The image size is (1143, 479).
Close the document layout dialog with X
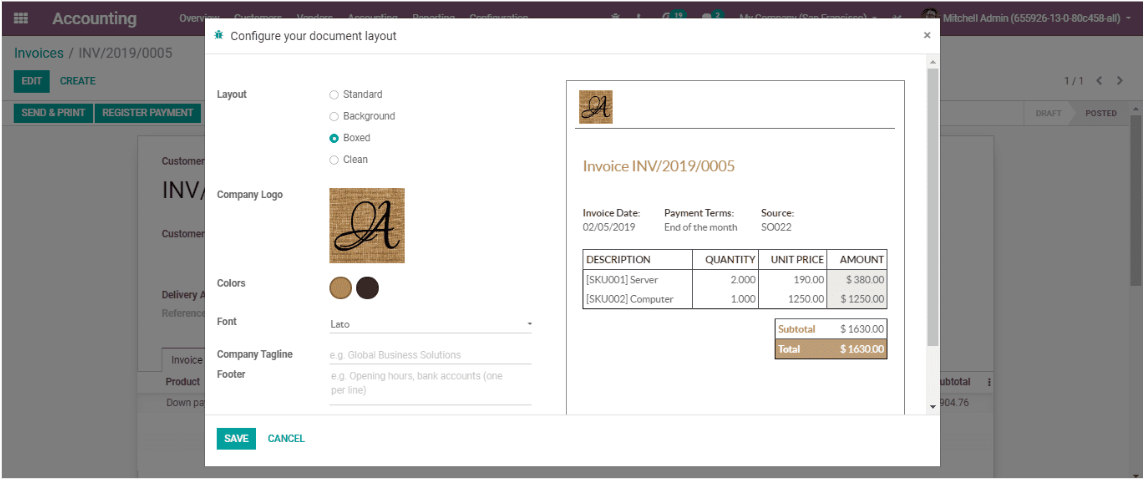[927, 35]
